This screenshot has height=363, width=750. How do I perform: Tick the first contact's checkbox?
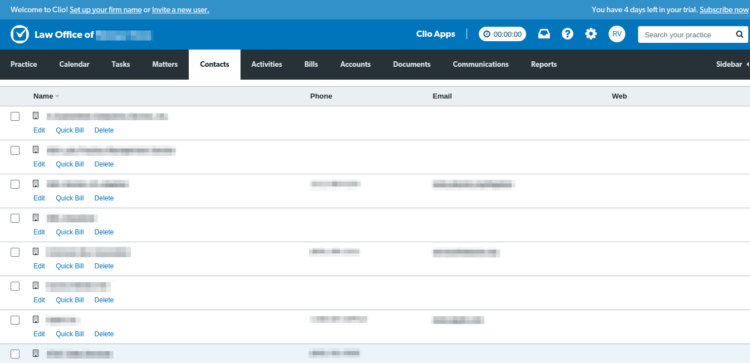[15, 117]
